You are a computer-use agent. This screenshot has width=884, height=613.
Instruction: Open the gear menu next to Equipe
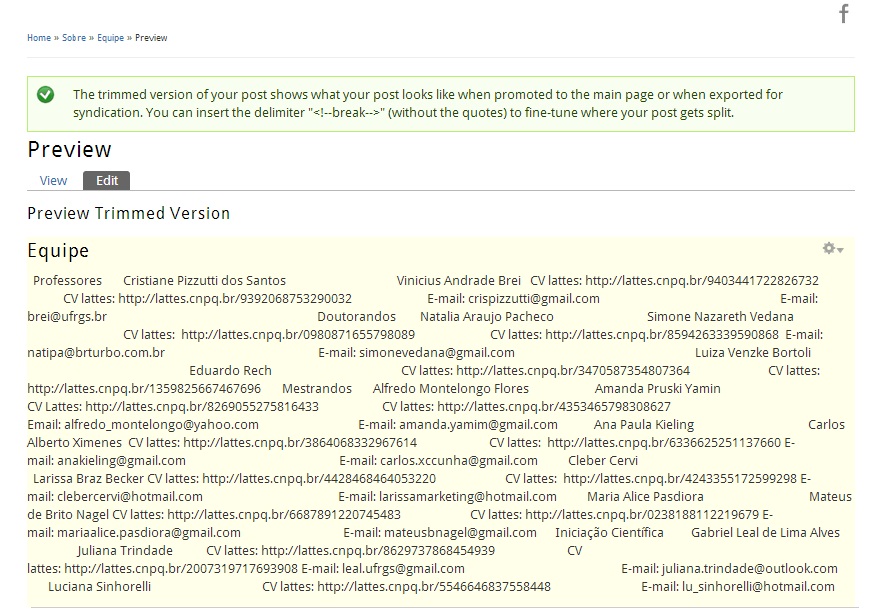832,249
